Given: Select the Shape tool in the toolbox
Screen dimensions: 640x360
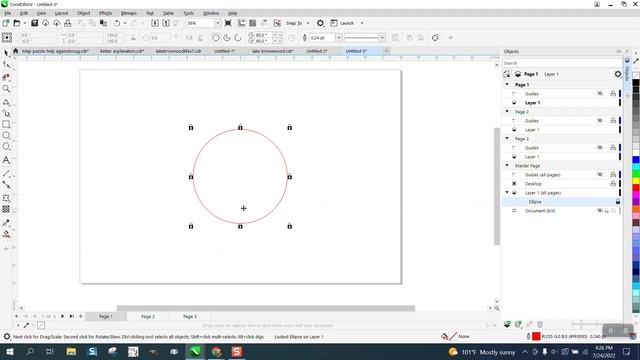Looking at the screenshot, I should click(6, 64).
